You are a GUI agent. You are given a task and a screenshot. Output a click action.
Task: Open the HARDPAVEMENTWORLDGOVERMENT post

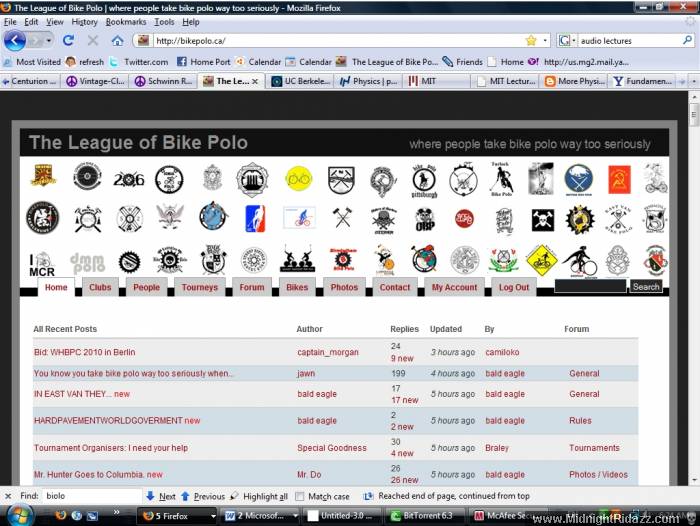click(x=108, y=420)
